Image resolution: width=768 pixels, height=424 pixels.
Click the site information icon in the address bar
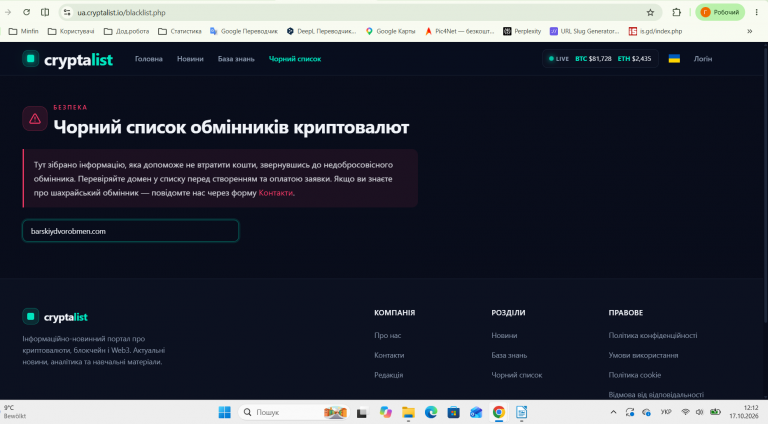pos(67,12)
